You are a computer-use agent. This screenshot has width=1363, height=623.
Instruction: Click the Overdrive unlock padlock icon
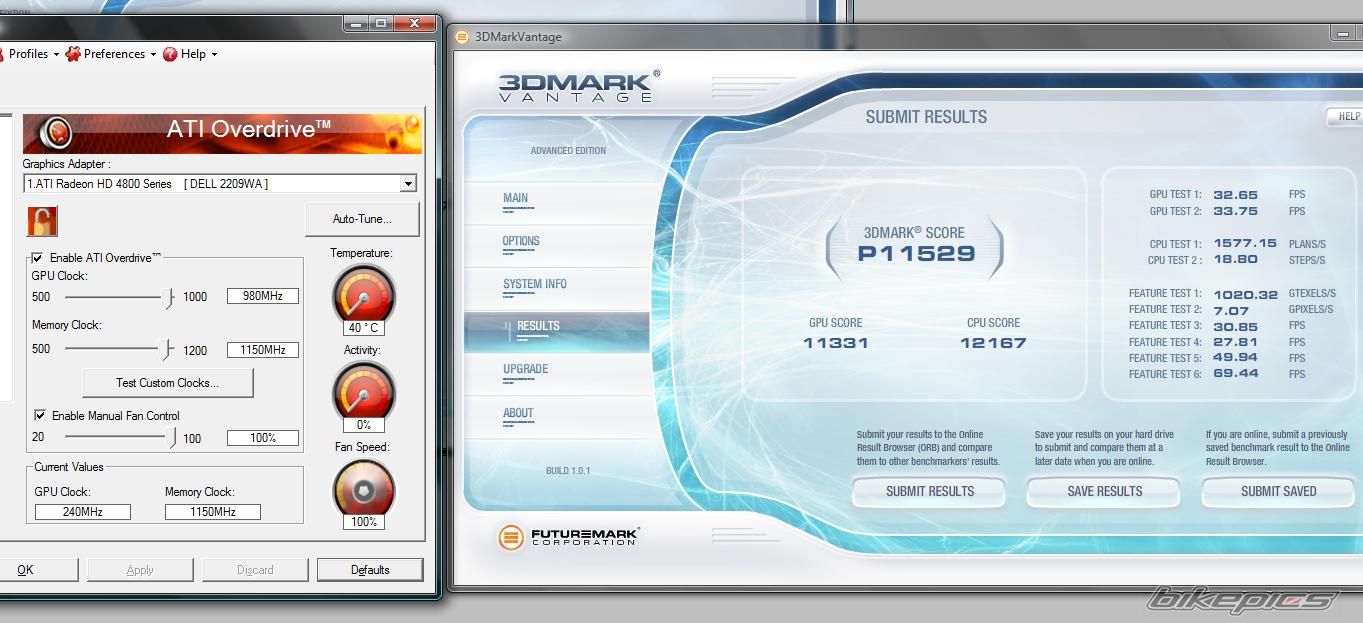point(42,221)
